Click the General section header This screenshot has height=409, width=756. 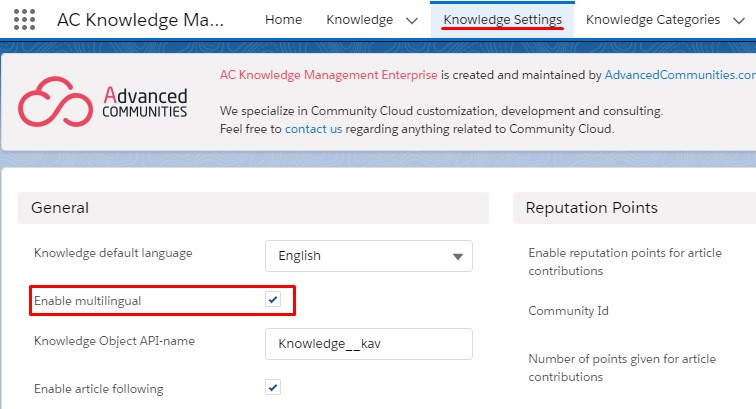[253, 208]
